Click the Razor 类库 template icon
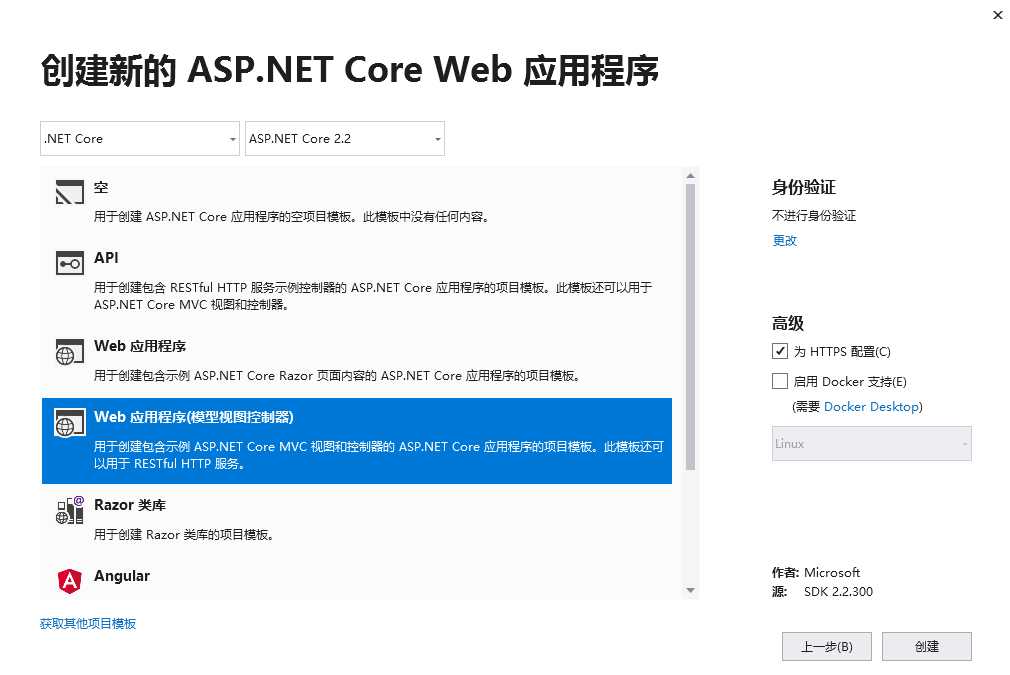This screenshot has height=675, width=1010. [70, 510]
